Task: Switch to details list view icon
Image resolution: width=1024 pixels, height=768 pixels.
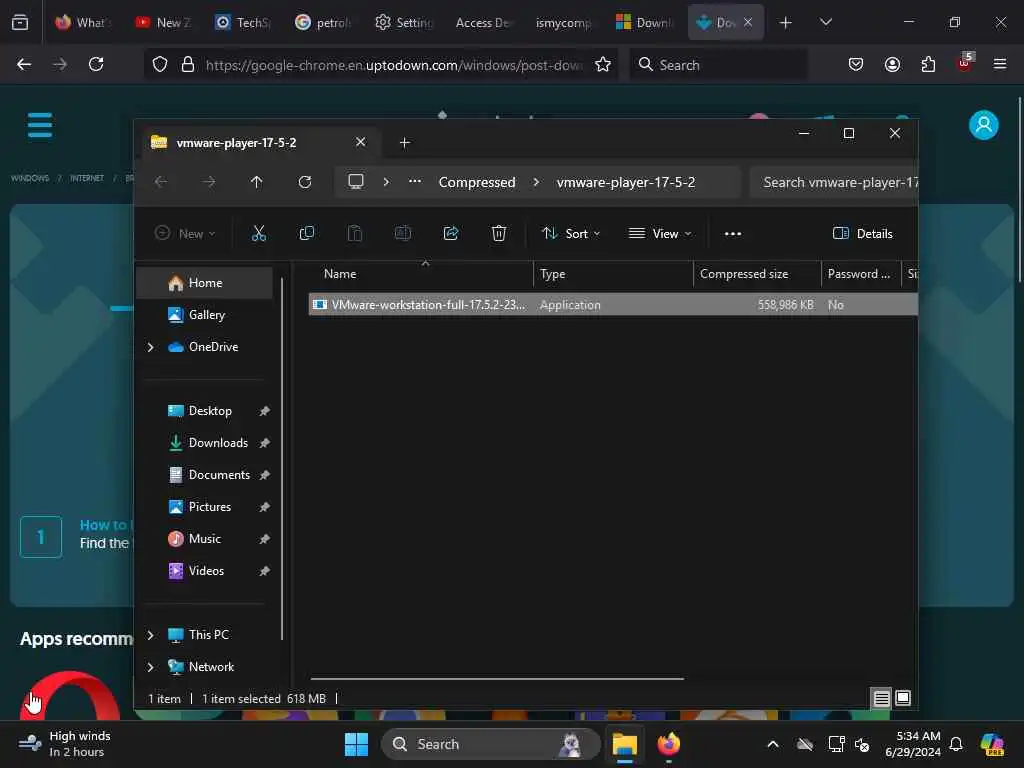Action: 881,699
